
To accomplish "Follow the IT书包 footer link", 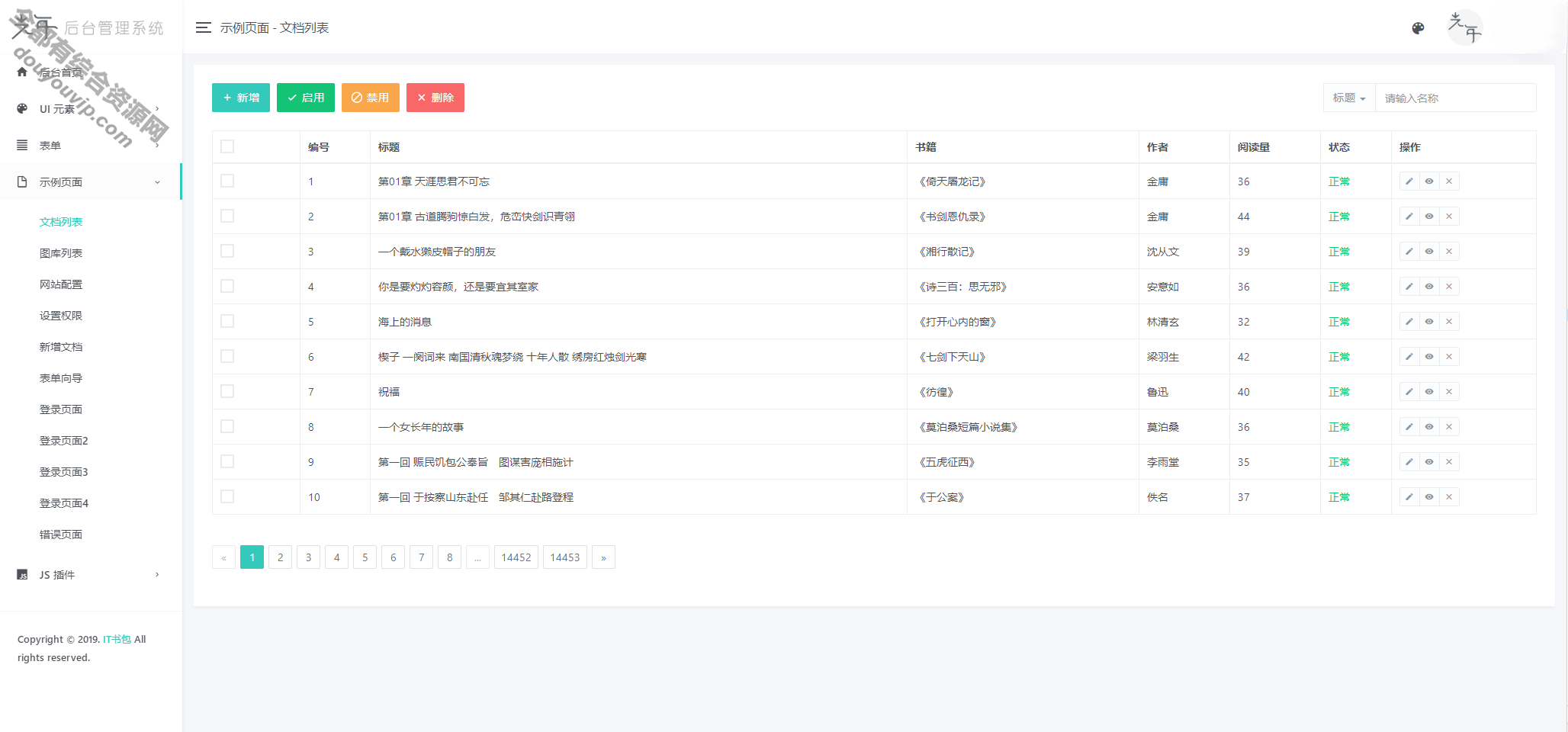I will [x=117, y=639].
